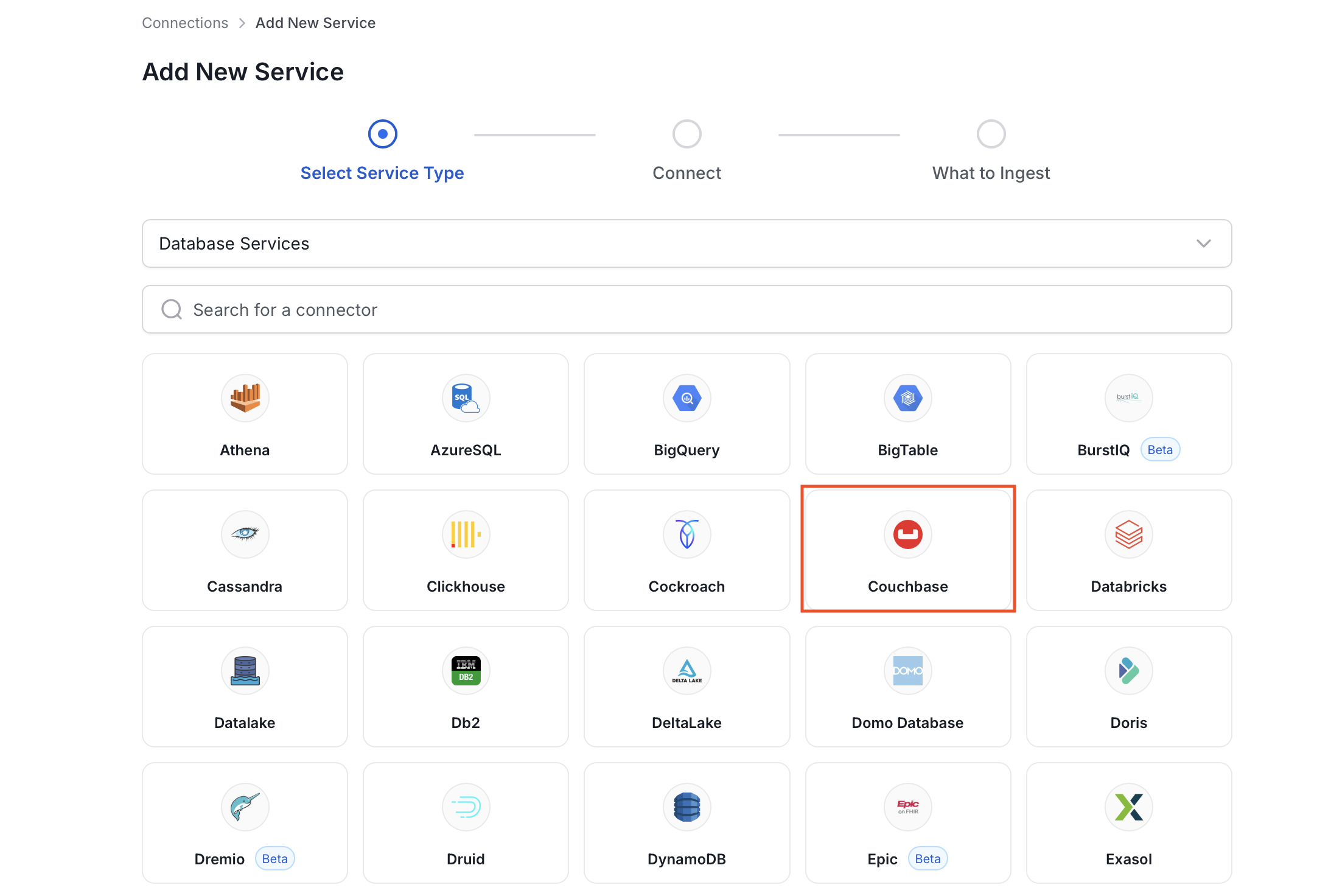This screenshot has height=896, width=1317.
Task: Click the Dremio card name
Action: pyautogui.click(x=219, y=859)
